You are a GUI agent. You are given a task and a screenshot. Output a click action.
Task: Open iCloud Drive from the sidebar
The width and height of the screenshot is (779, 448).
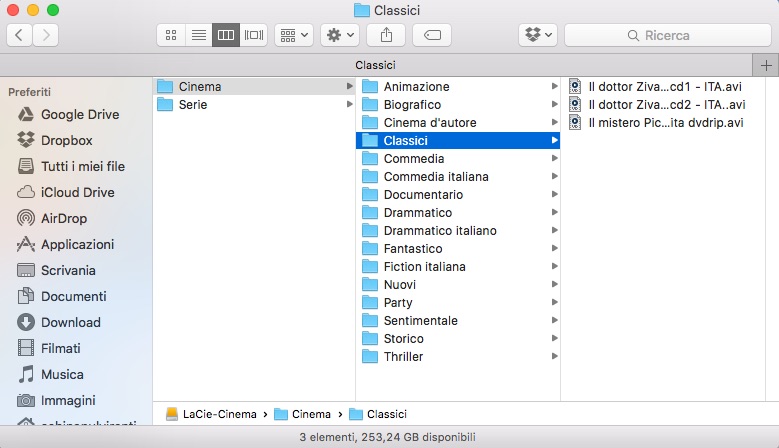point(77,192)
